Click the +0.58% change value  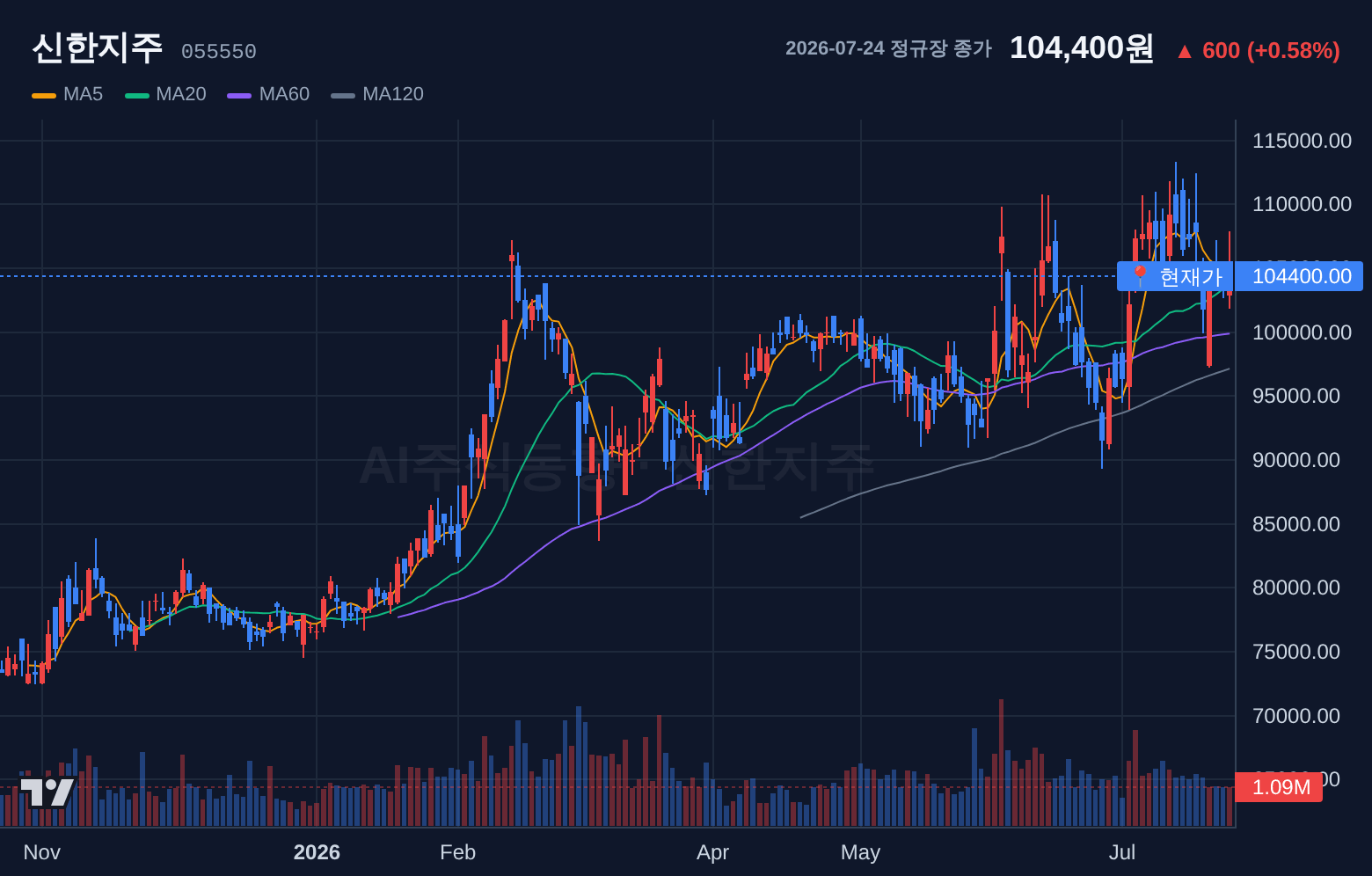[1293, 51]
